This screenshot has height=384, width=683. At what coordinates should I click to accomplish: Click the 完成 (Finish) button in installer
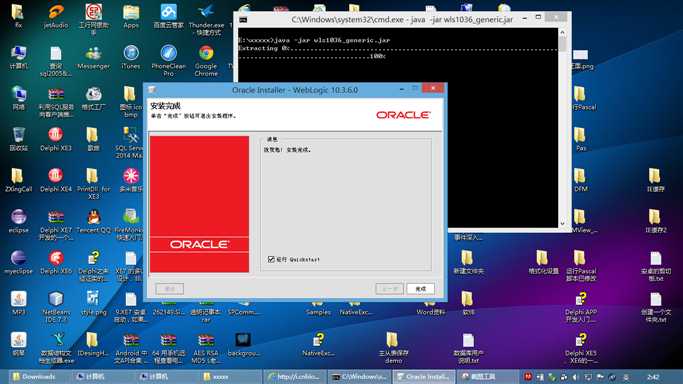click(x=420, y=289)
